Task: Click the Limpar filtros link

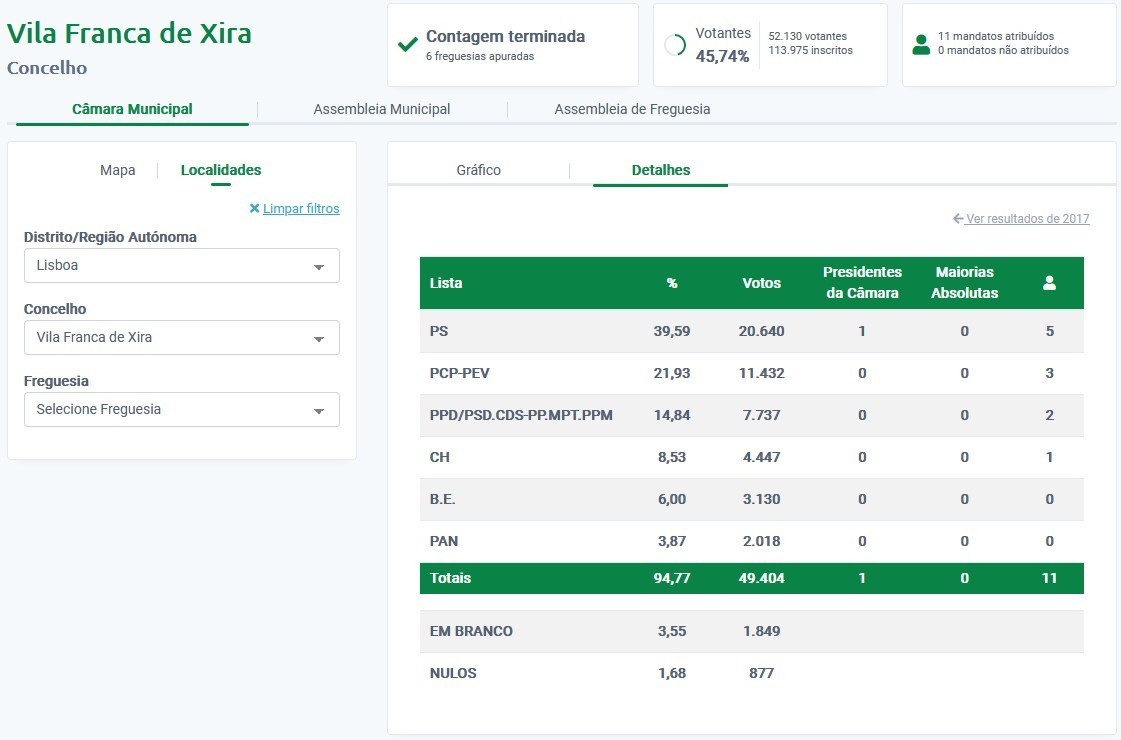Action: click(301, 209)
